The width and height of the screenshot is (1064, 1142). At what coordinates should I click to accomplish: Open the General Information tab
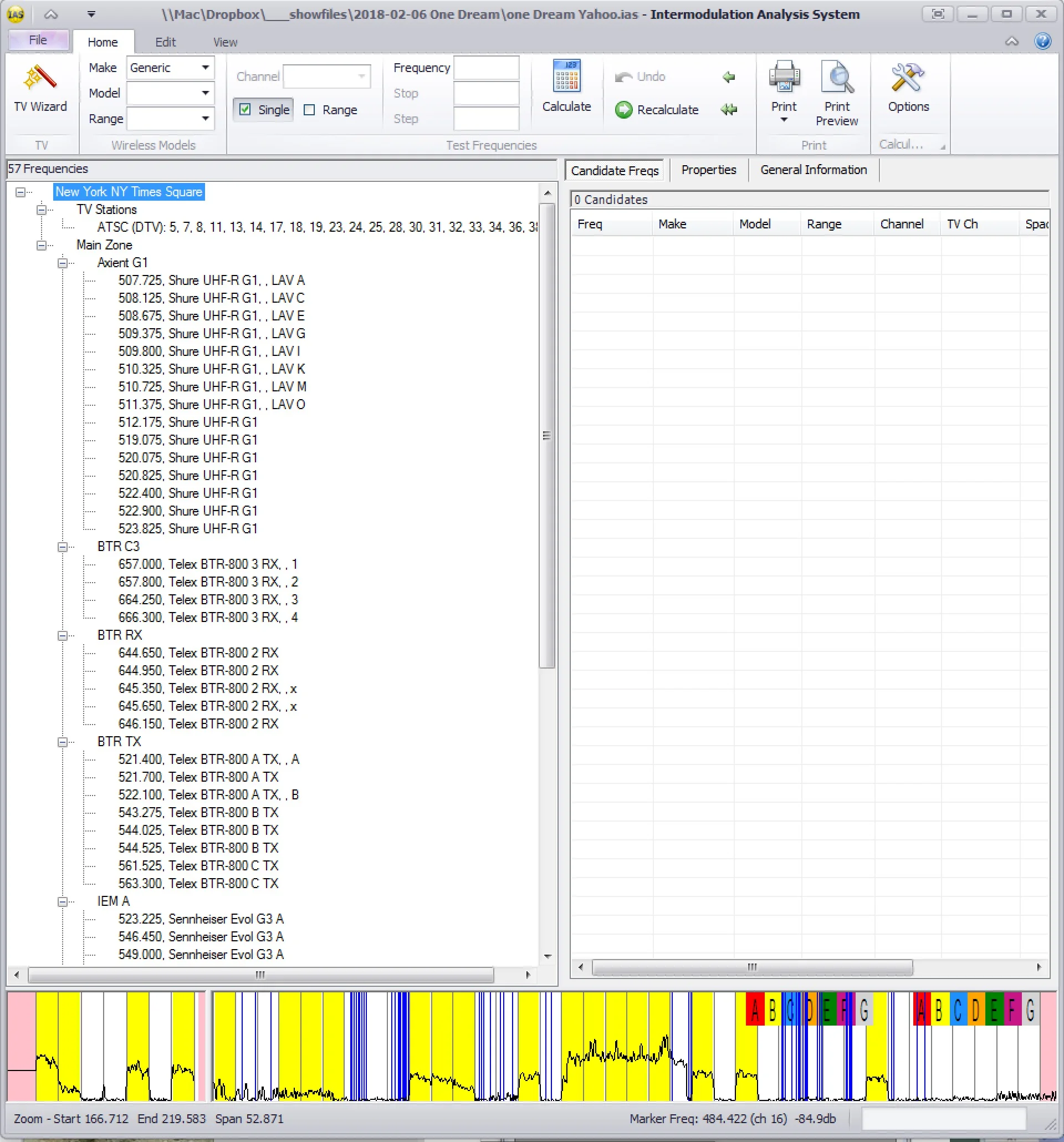click(x=814, y=170)
